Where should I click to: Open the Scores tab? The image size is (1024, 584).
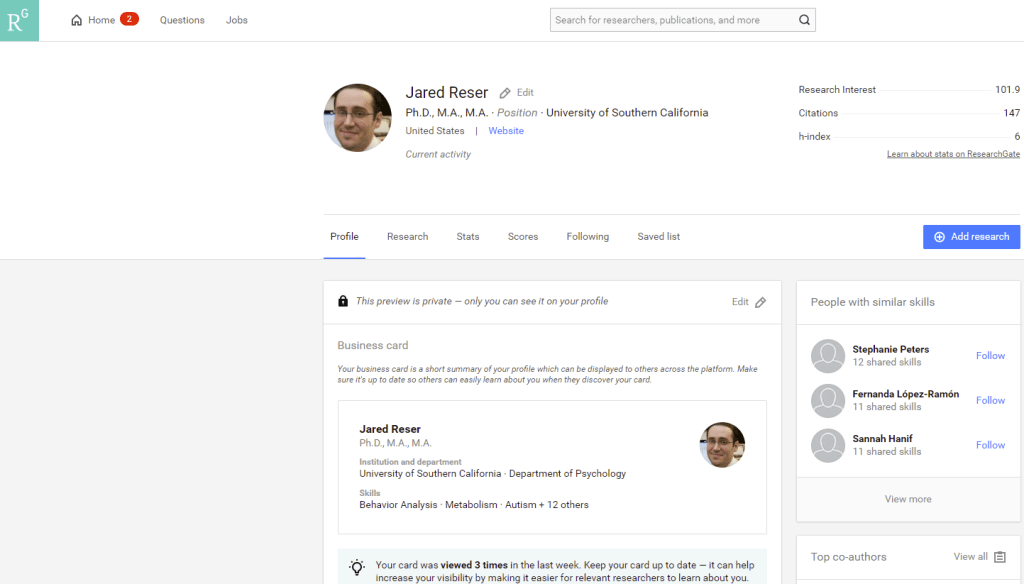point(523,237)
